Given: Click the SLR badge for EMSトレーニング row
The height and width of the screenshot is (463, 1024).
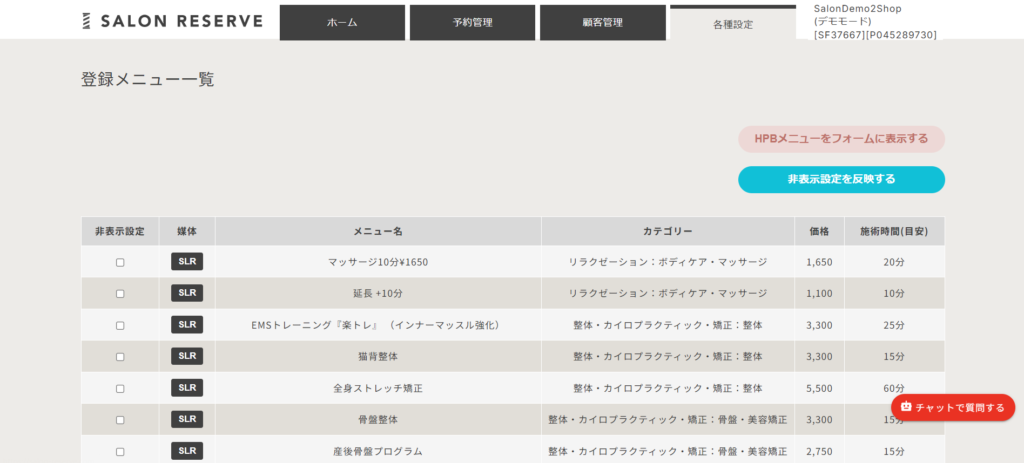Looking at the screenshot, I should click(187, 325).
